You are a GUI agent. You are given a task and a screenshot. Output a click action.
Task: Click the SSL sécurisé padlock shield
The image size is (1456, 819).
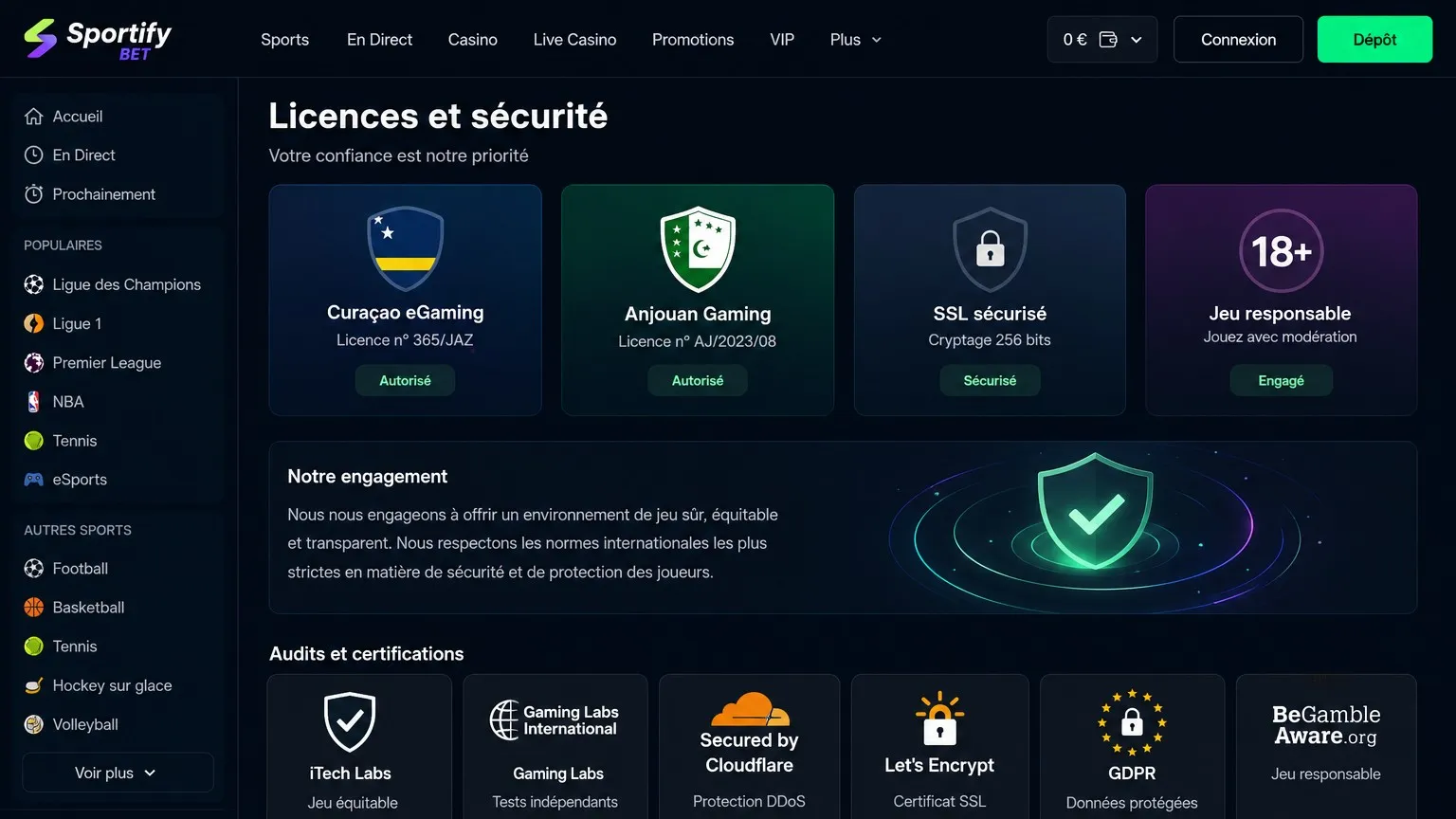(x=990, y=249)
